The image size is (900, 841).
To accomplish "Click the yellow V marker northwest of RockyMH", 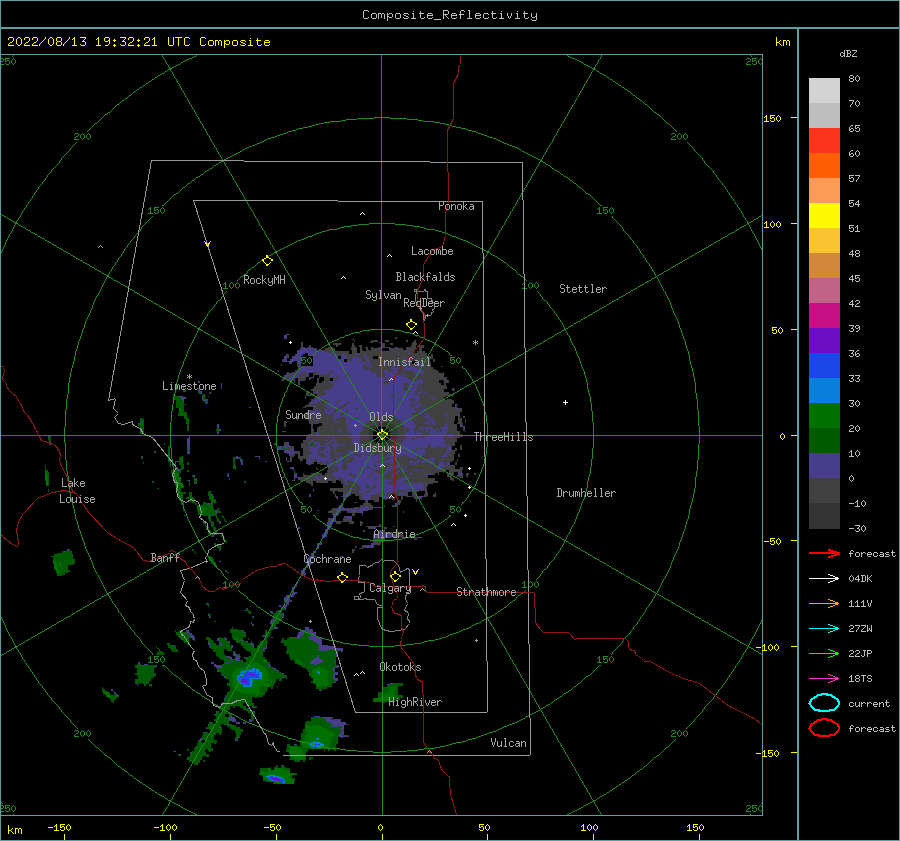I will 208,244.
